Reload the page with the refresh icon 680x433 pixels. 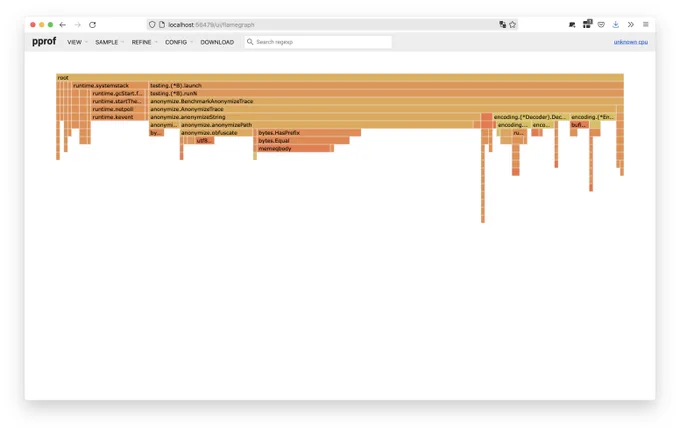[x=92, y=25]
